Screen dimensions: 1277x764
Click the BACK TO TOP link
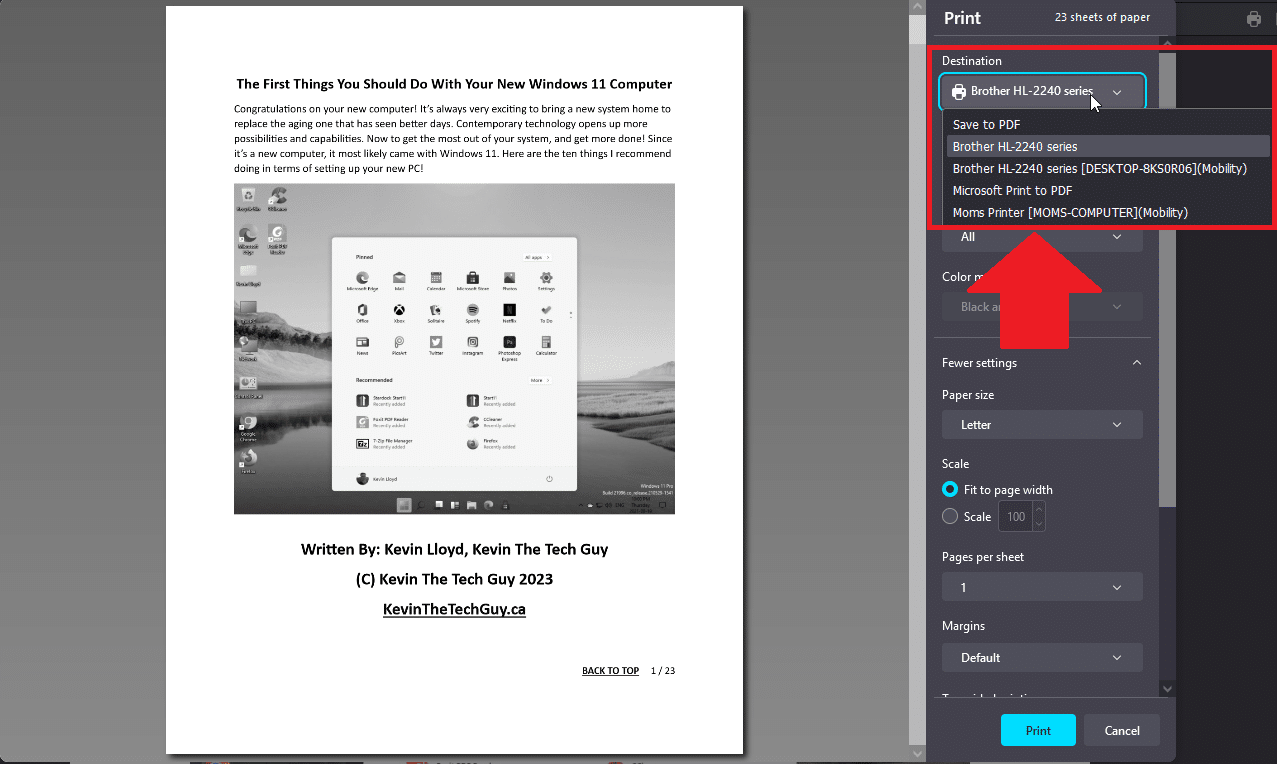pyautogui.click(x=610, y=671)
